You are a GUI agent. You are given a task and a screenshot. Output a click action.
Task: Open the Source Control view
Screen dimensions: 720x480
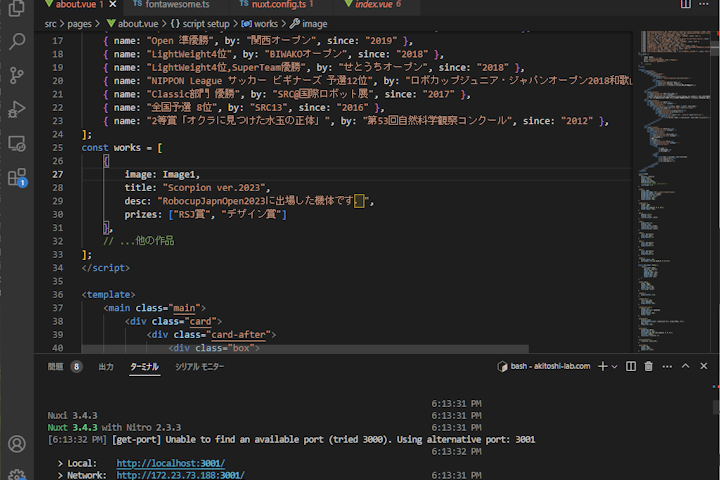click(17, 75)
